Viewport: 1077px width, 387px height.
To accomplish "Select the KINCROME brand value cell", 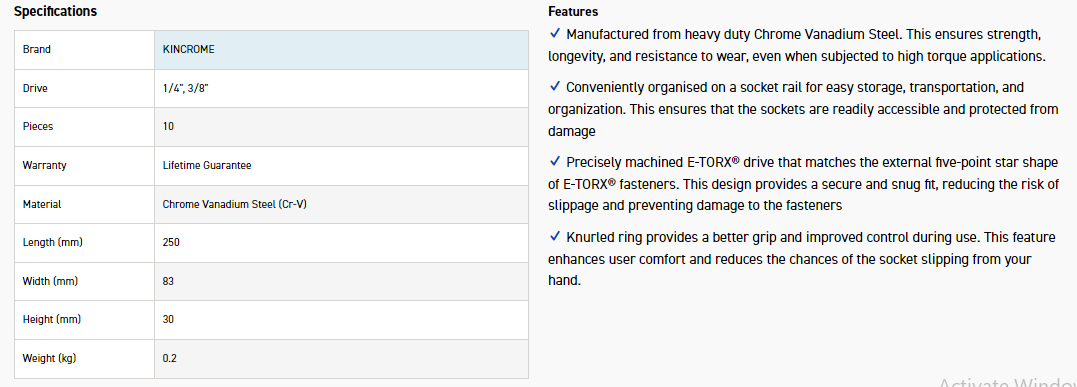I will point(341,49).
